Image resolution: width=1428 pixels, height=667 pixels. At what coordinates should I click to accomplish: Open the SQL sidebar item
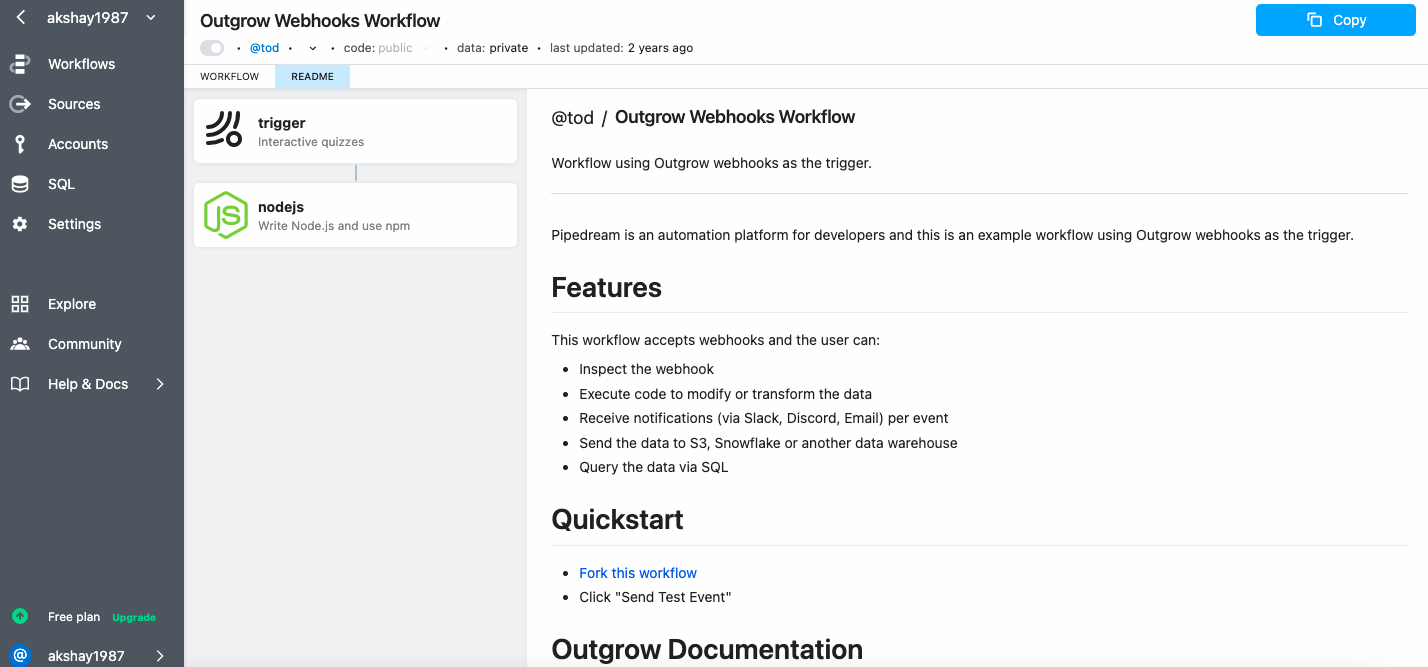tap(61, 184)
